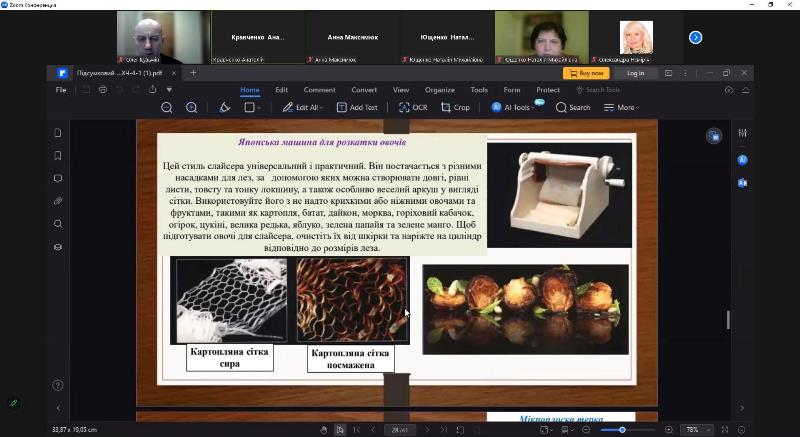
Task: Show next Zoom participants with blue arrow
Action: tap(695, 37)
